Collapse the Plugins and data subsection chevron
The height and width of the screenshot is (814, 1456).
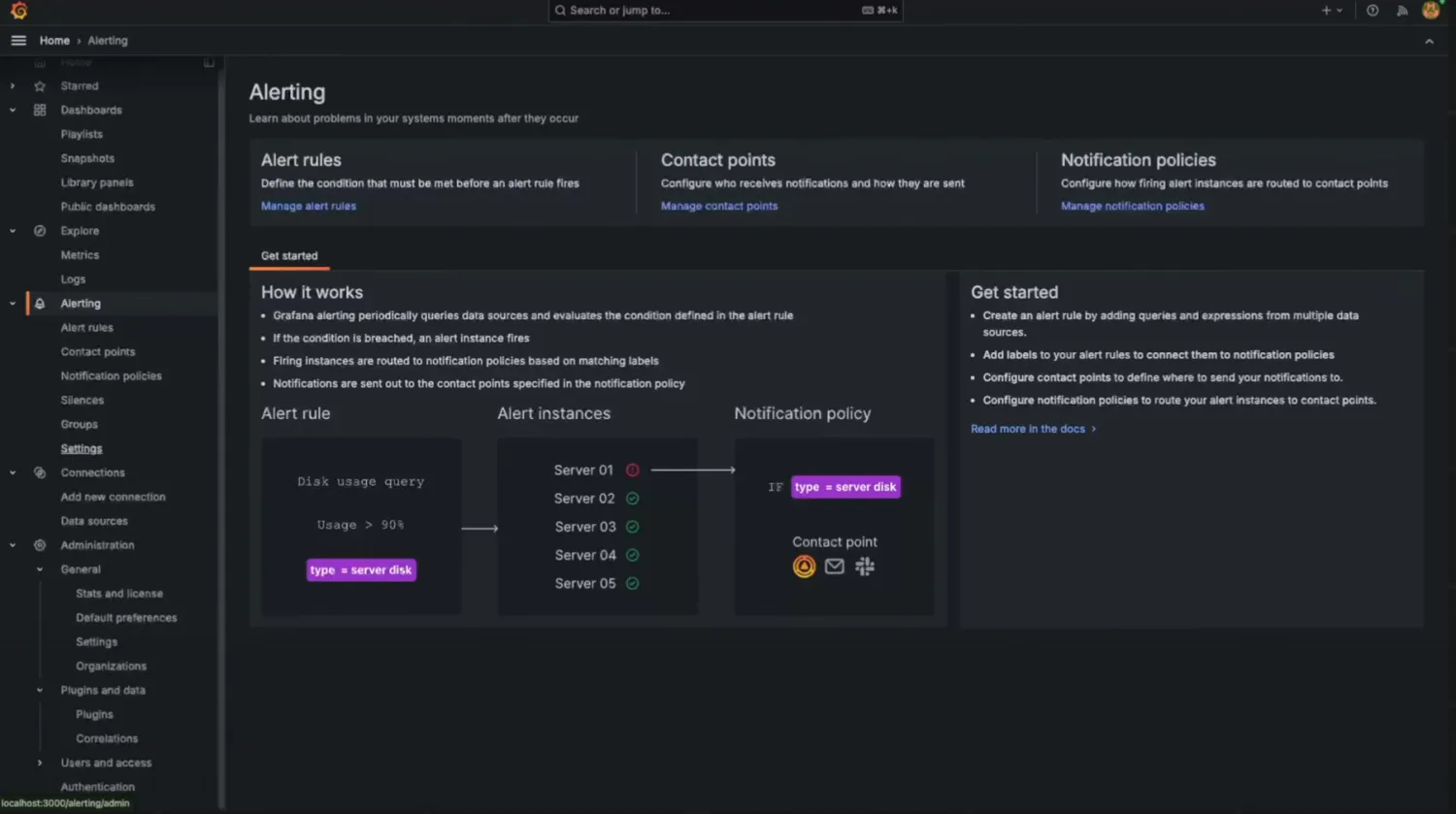pos(40,691)
